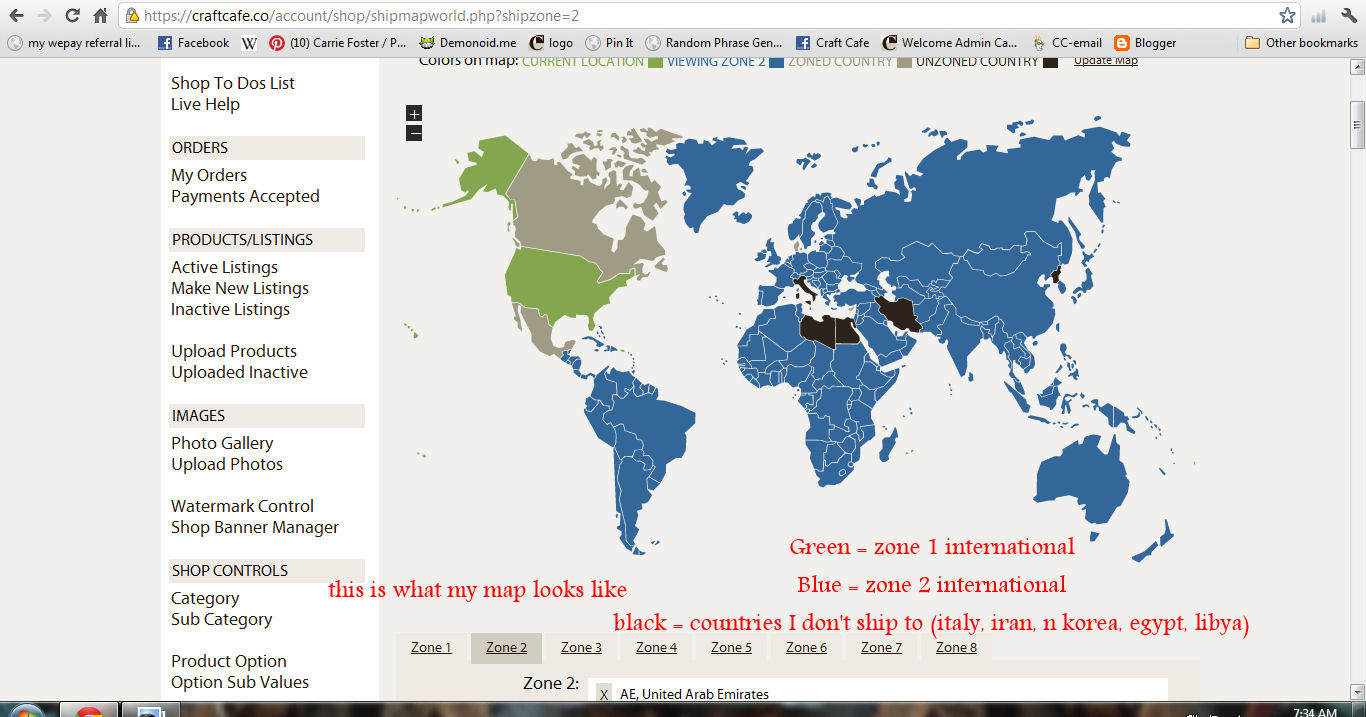1366x717 pixels.
Task: Go to My Orders
Action: [x=209, y=175]
